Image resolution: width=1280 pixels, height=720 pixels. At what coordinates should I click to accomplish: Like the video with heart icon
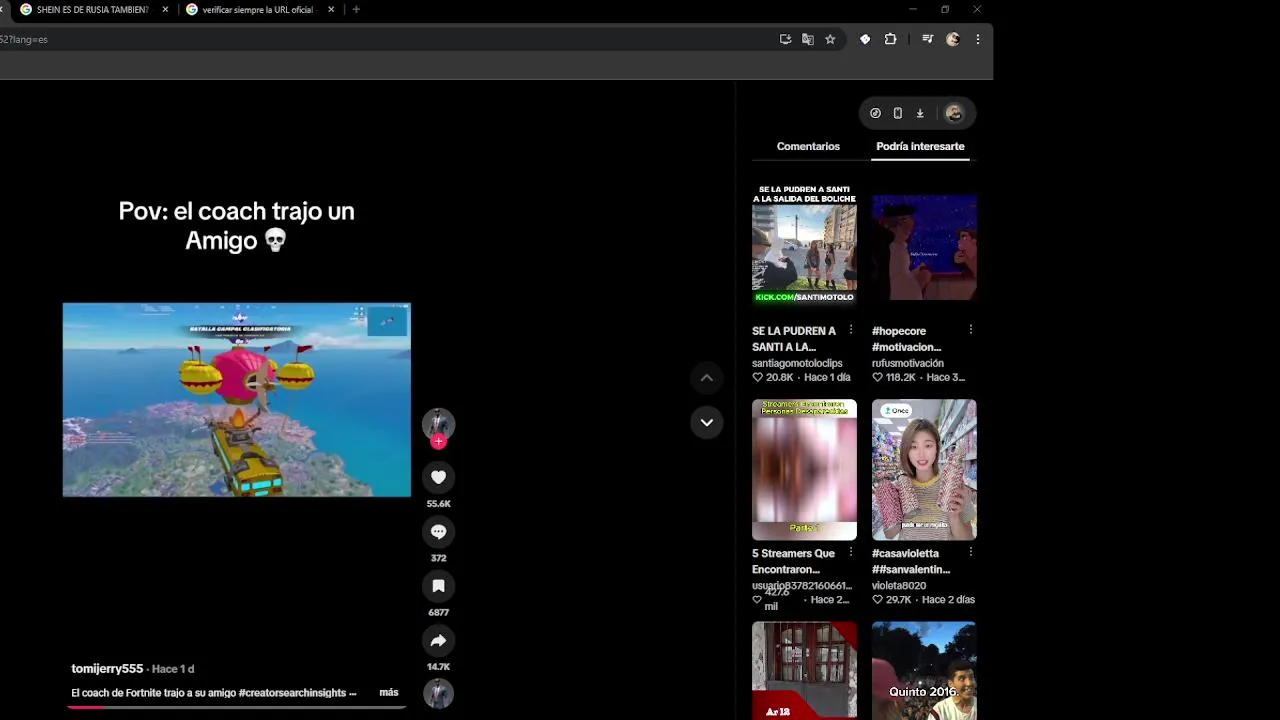(438, 477)
